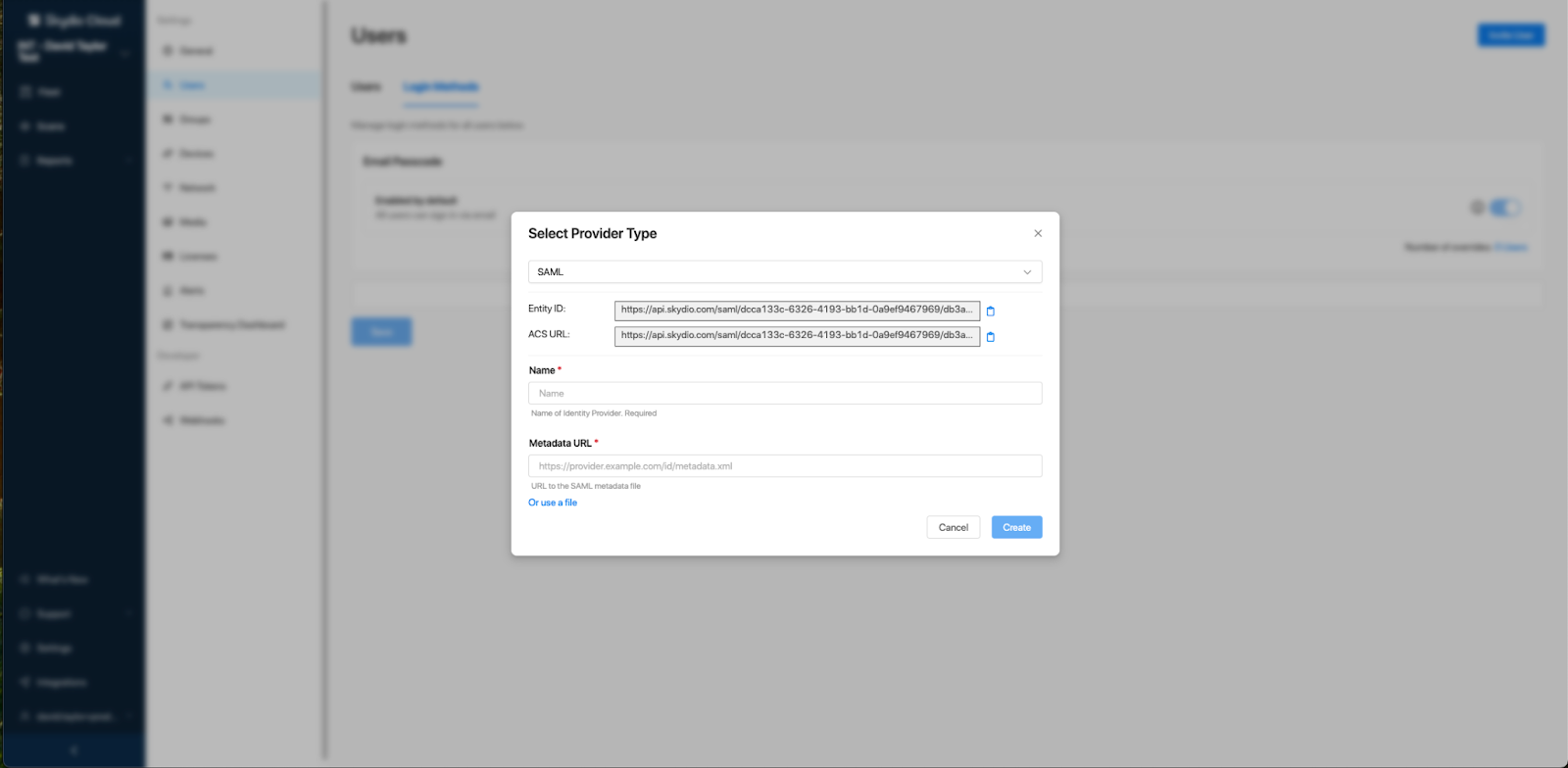Cancel the provider creation dialog

tap(954, 527)
